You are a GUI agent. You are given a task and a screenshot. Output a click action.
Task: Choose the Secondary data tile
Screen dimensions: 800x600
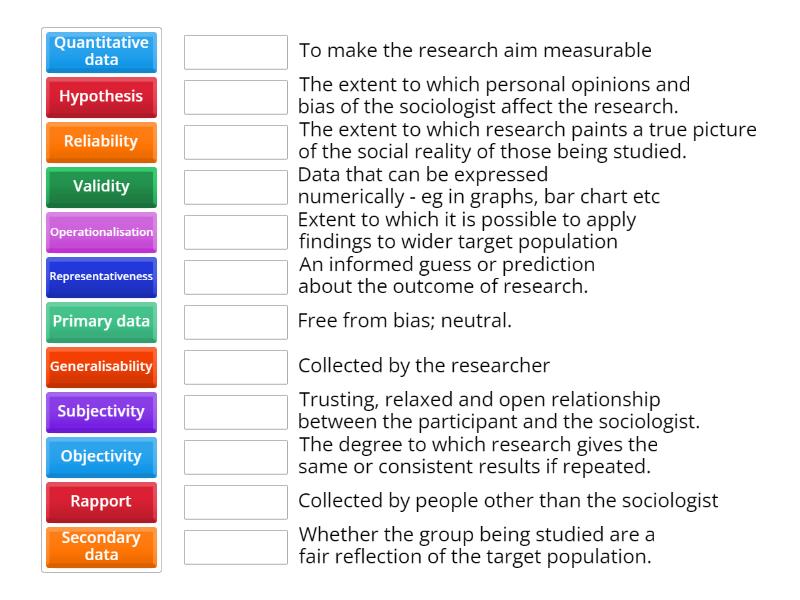[x=101, y=547]
